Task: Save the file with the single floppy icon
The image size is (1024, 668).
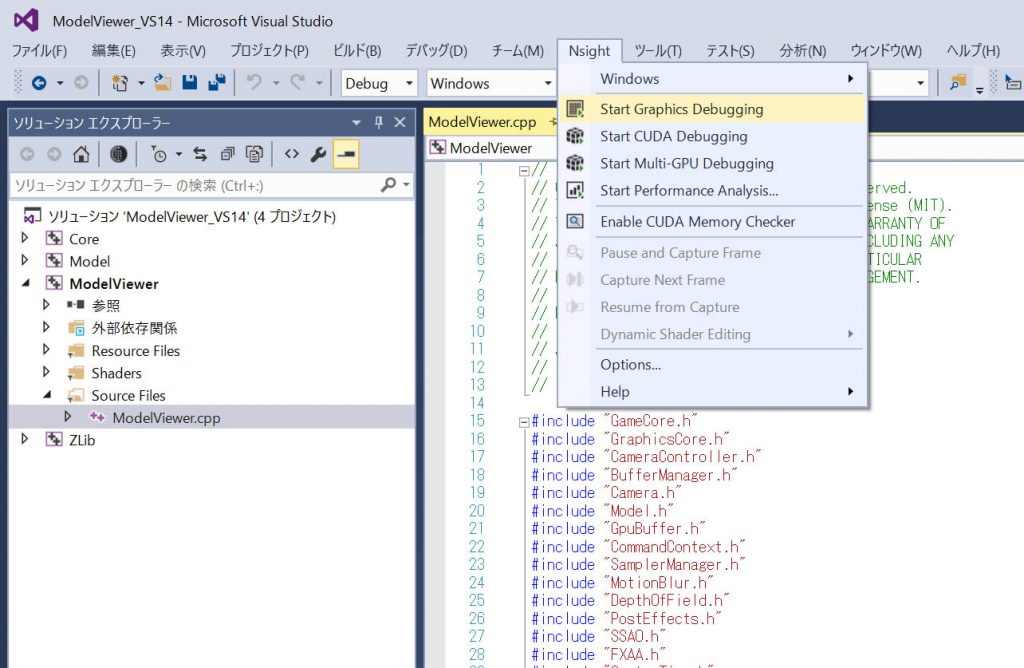Action: tap(189, 82)
